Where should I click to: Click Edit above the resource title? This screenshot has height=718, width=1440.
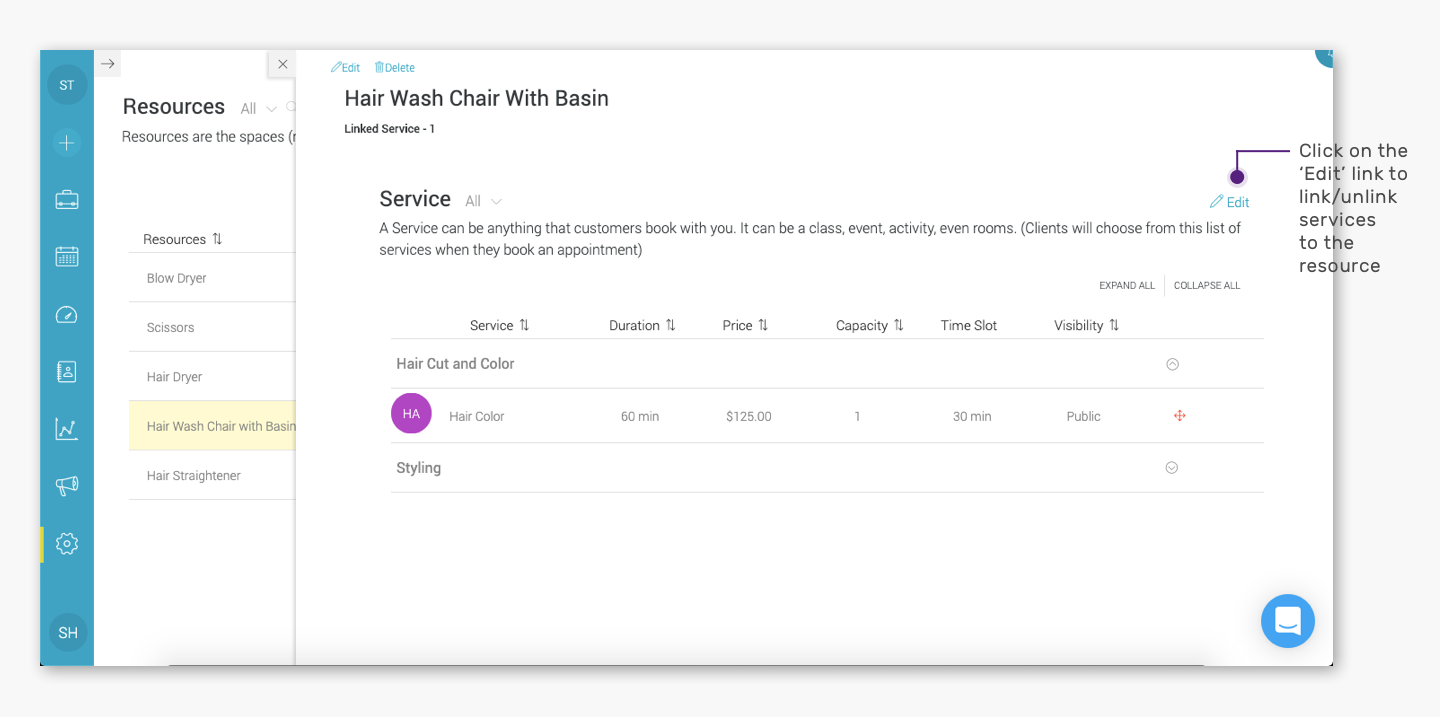[x=345, y=68]
